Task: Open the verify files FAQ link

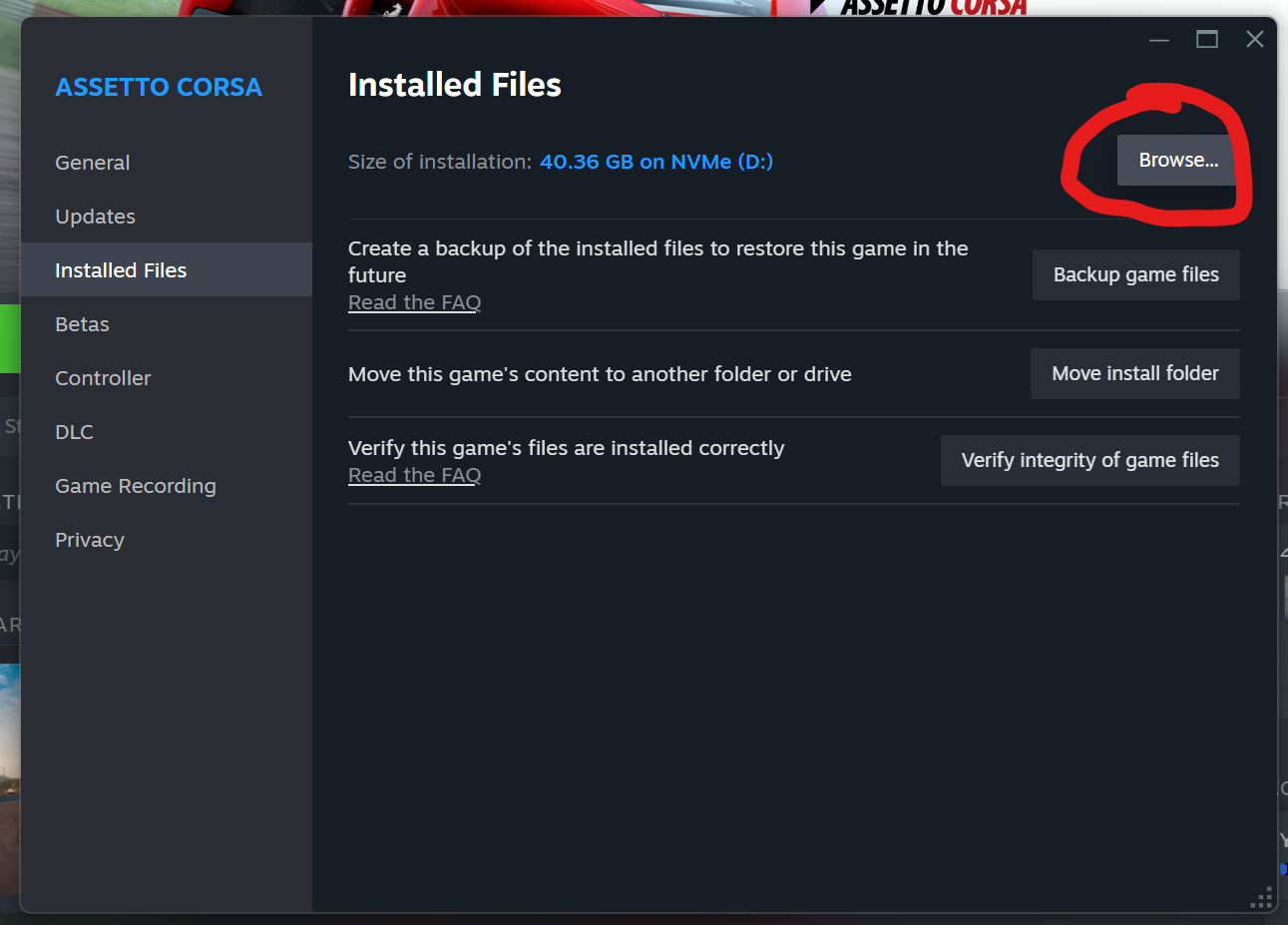Action: [x=414, y=474]
